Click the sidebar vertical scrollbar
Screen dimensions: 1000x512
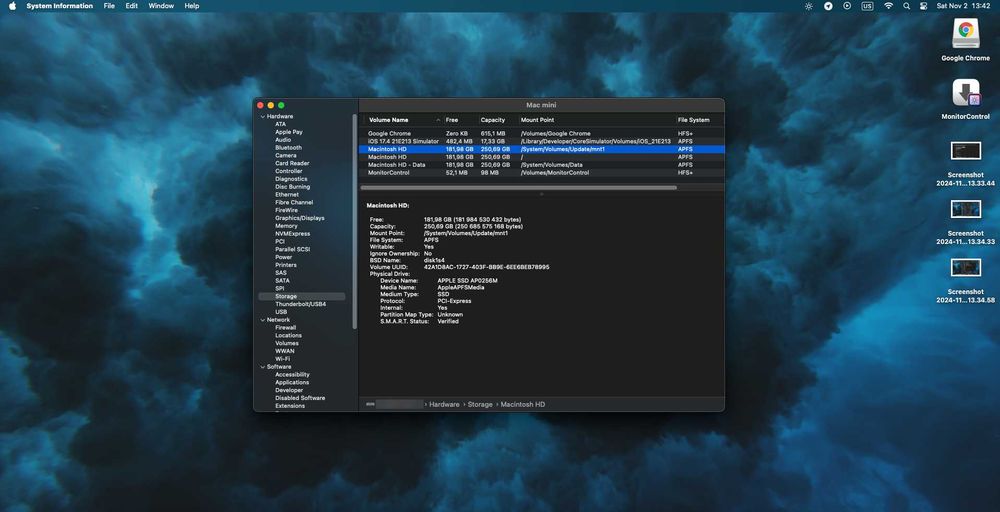[x=355, y=221]
